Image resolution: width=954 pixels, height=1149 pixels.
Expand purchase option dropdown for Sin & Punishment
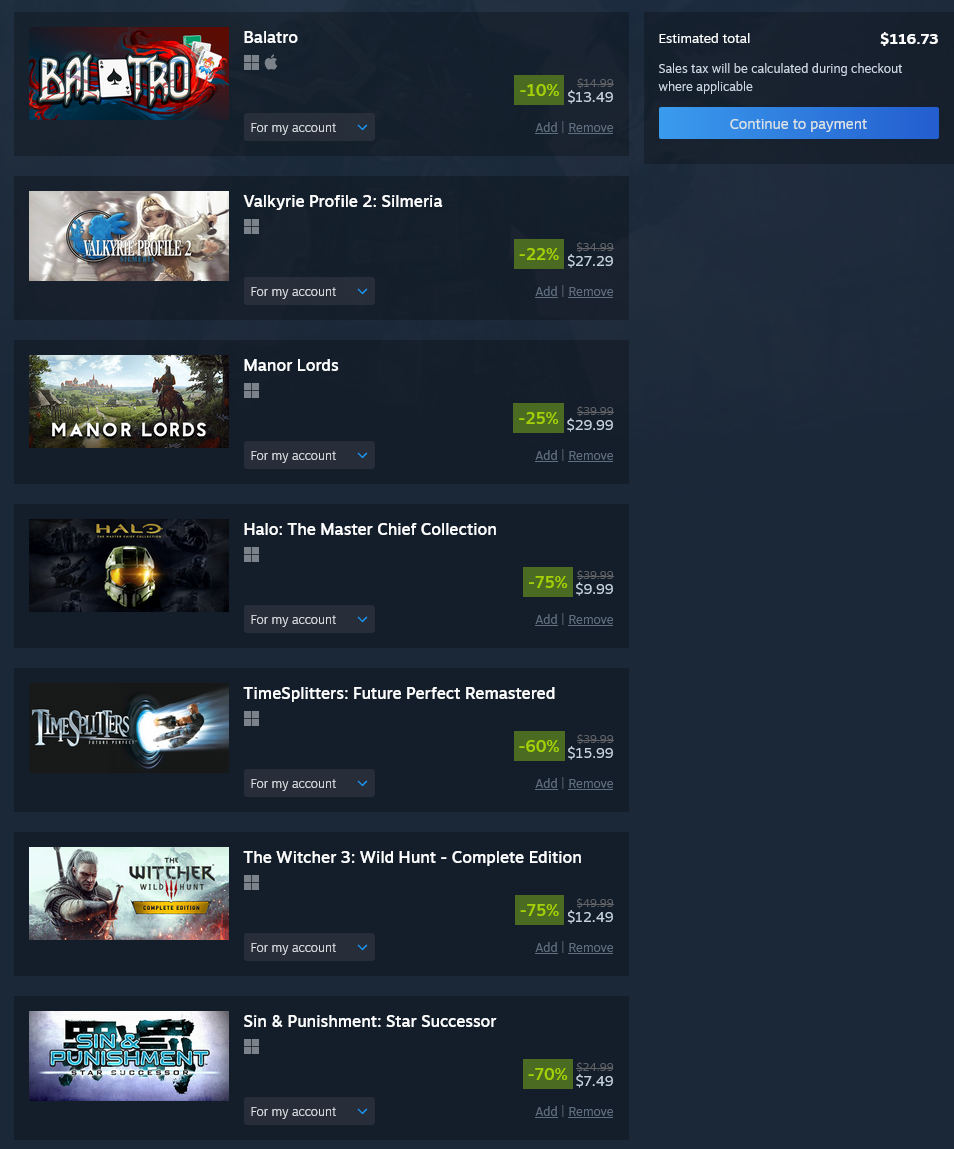[308, 1112]
